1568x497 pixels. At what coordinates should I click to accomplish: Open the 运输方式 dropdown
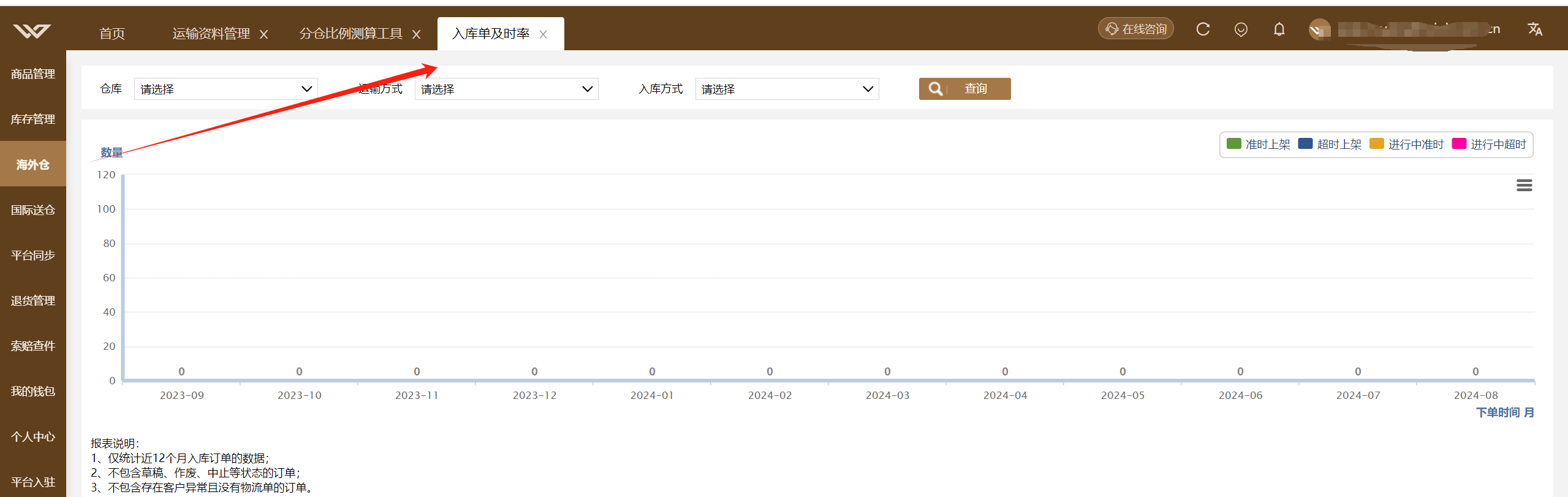click(x=506, y=89)
